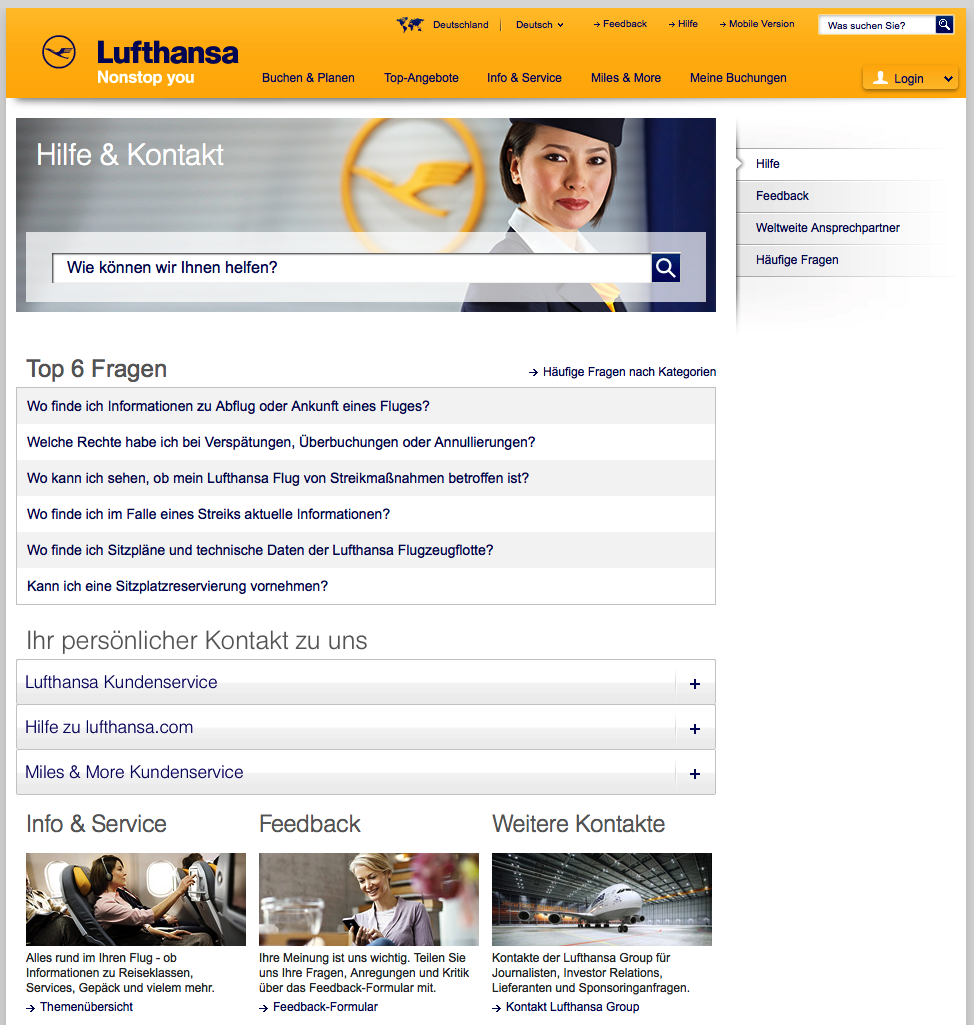
Task: Open the Deutsch language dropdown
Action: coord(540,25)
